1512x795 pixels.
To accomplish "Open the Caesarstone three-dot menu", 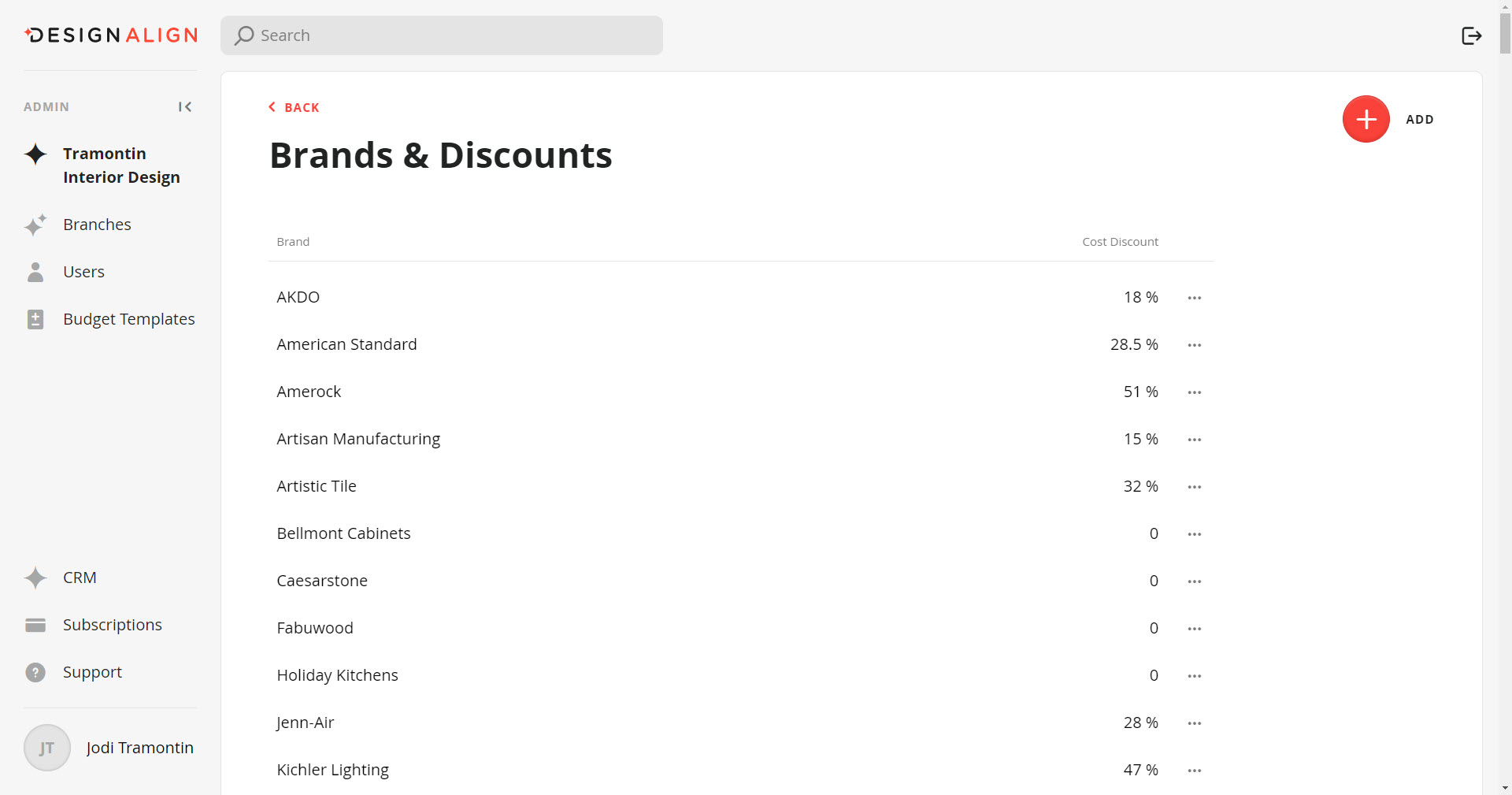I will (x=1194, y=581).
